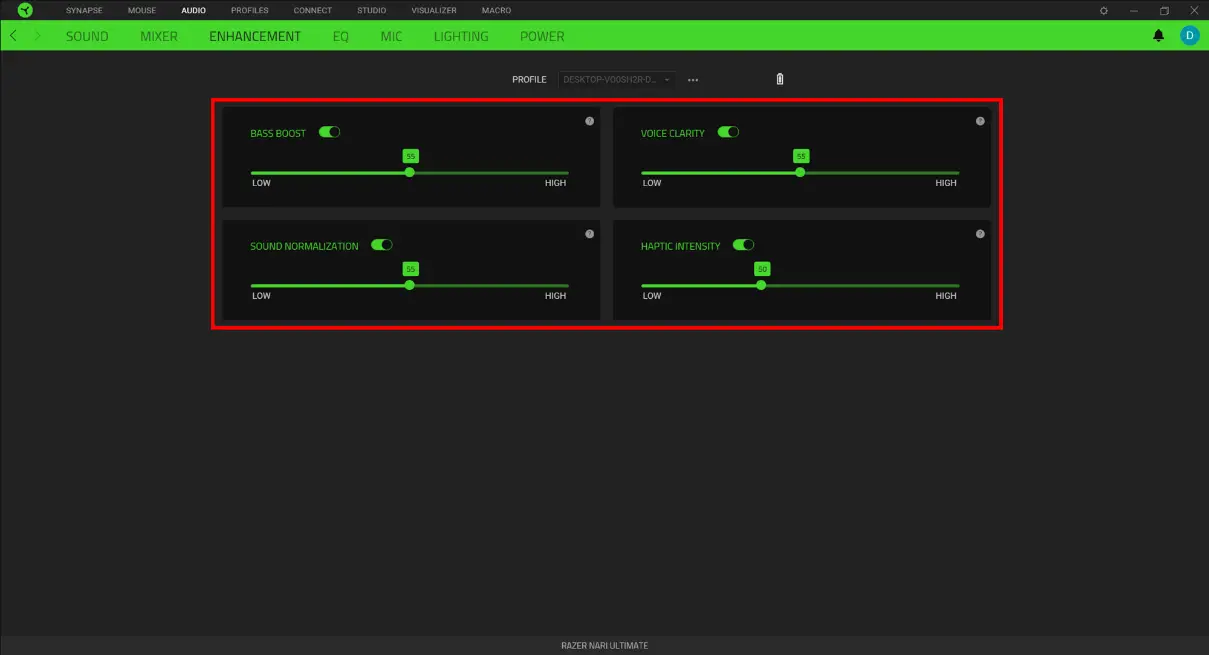
Task: Turn off Voice Clarity
Action: tap(729, 131)
